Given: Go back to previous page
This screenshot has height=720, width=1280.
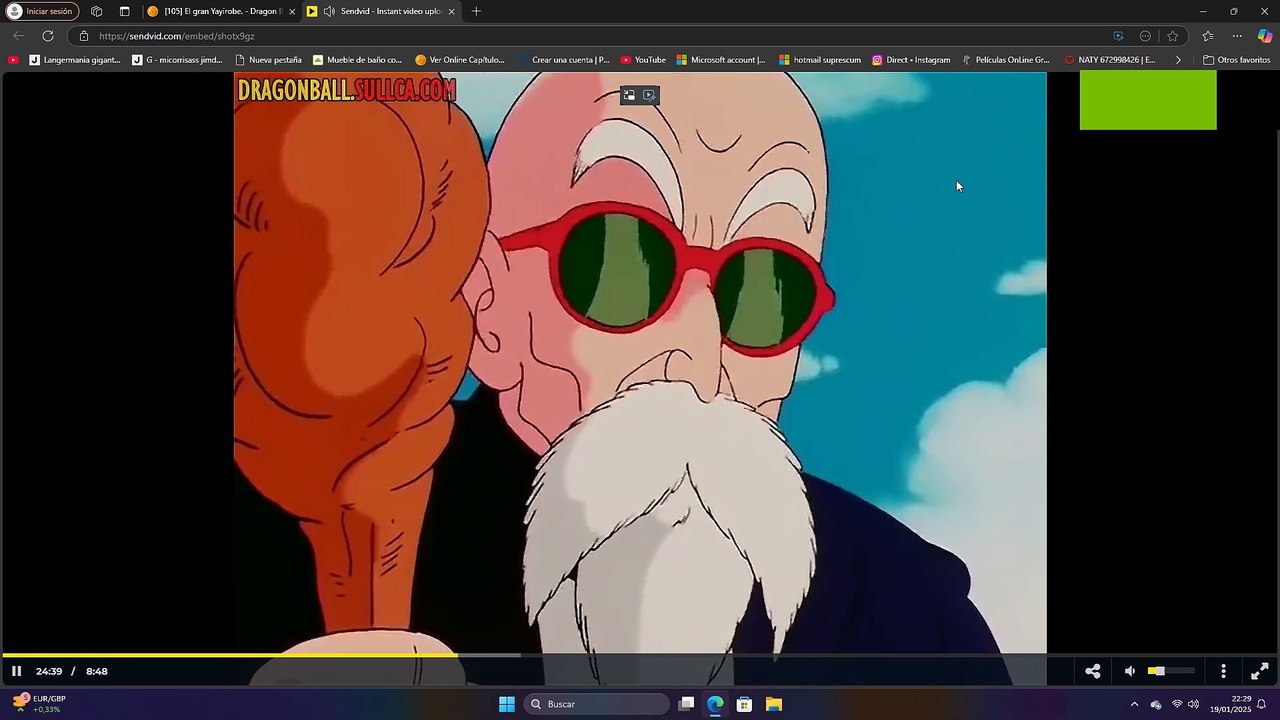Looking at the screenshot, I should (x=18, y=36).
